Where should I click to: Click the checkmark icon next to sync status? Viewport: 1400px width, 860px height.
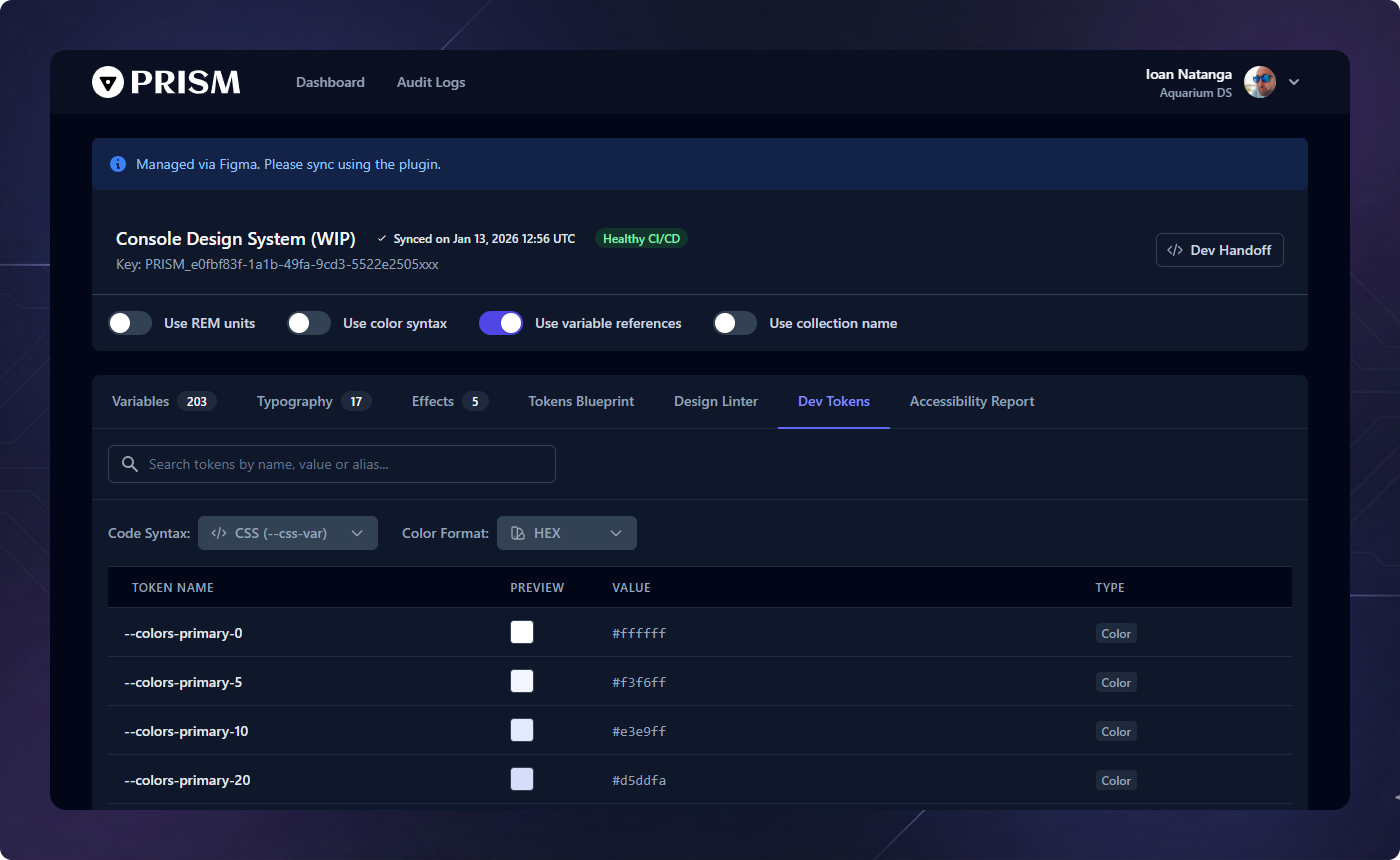click(x=382, y=238)
